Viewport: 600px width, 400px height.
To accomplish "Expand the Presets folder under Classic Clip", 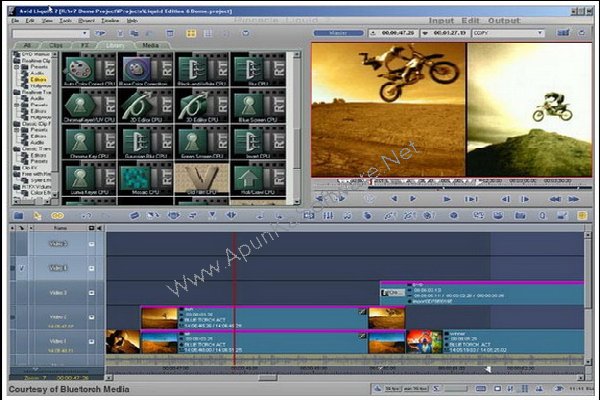I will [16, 130].
